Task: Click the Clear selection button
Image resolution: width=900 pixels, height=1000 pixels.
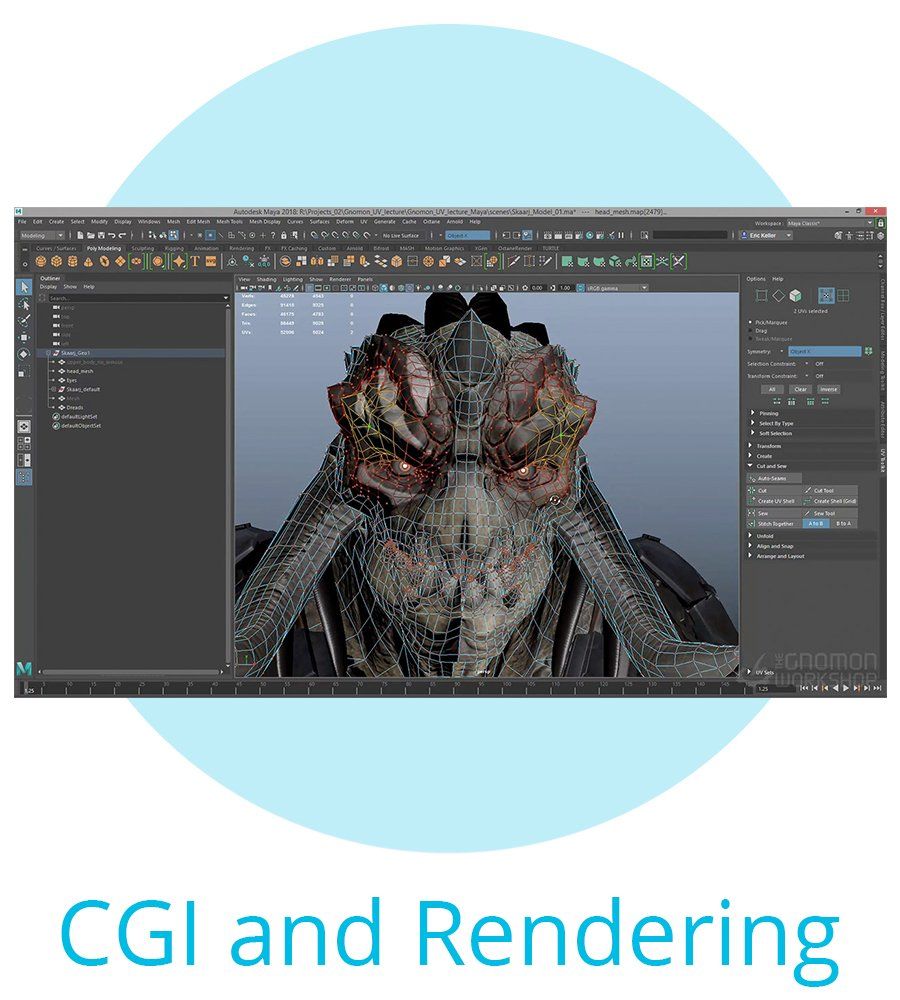Action: pyautogui.click(x=800, y=389)
